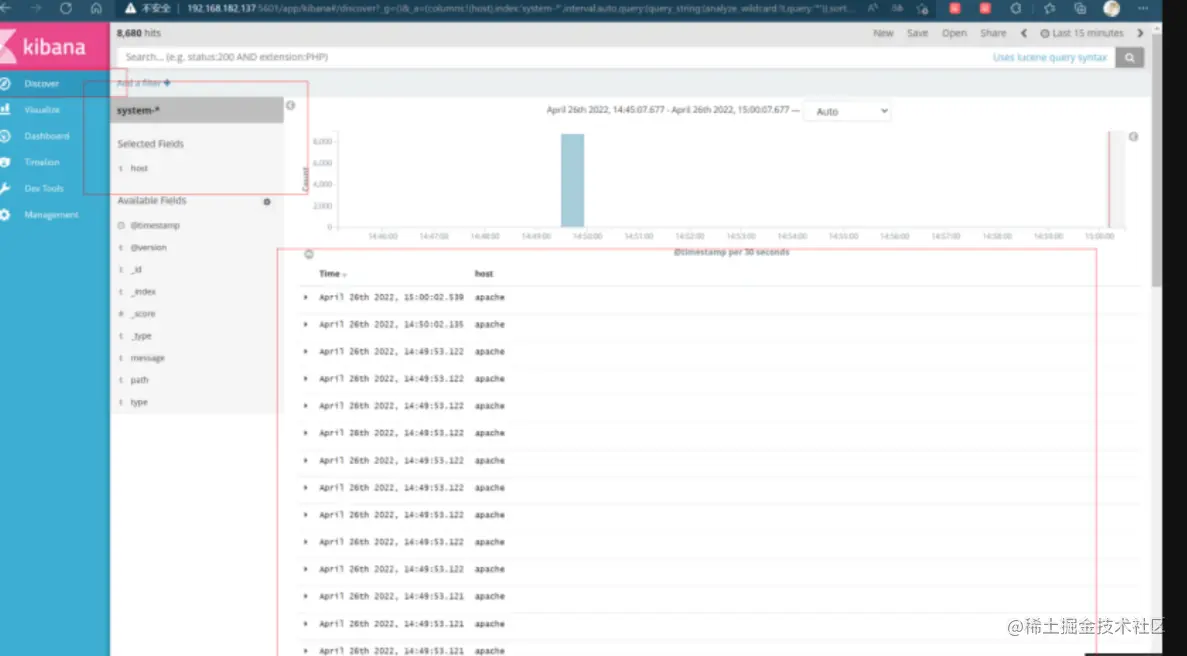Image resolution: width=1187 pixels, height=656 pixels.
Task: Click the Add a filter link
Action: tap(144, 83)
